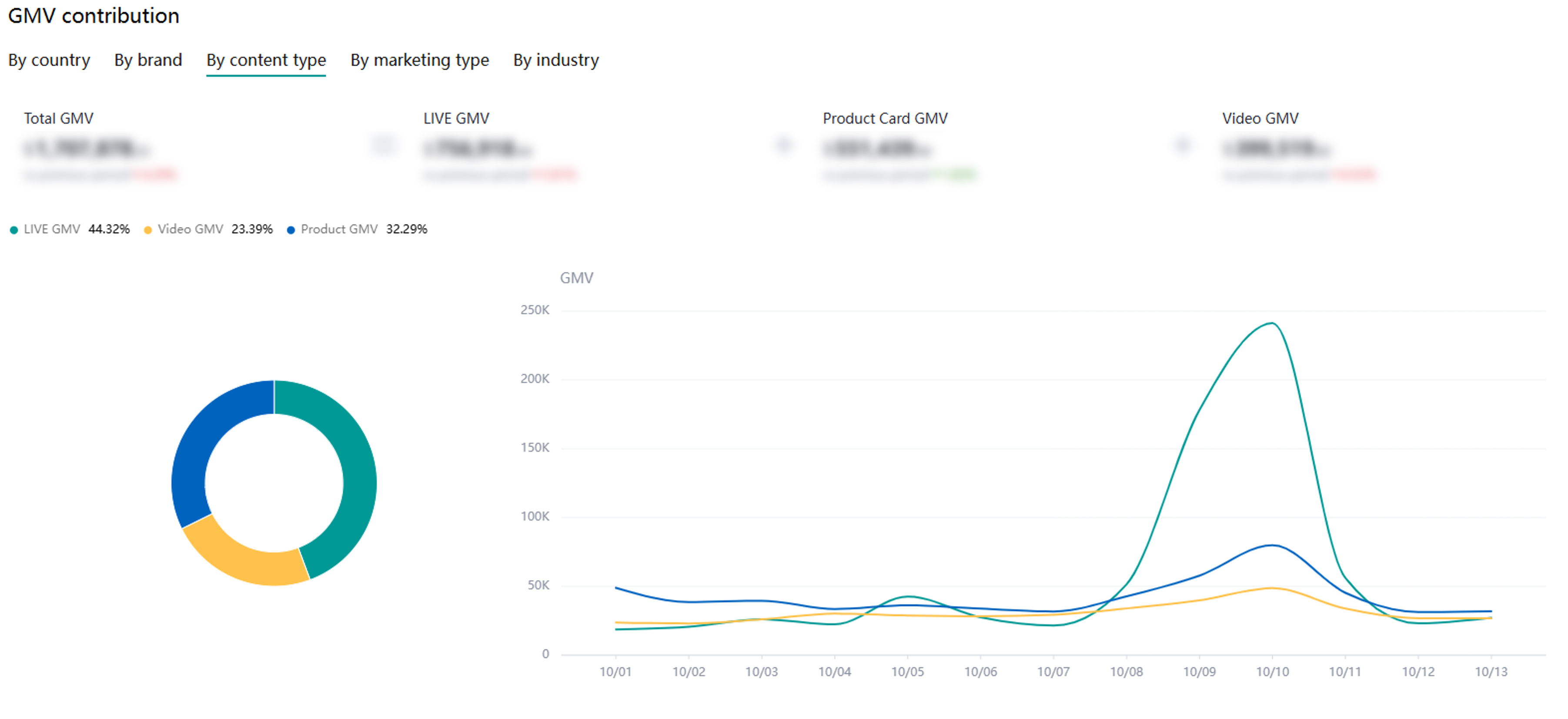
Task: Click the 10/01 date on the x-axis
Action: pyautogui.click(x=615, y=672)
